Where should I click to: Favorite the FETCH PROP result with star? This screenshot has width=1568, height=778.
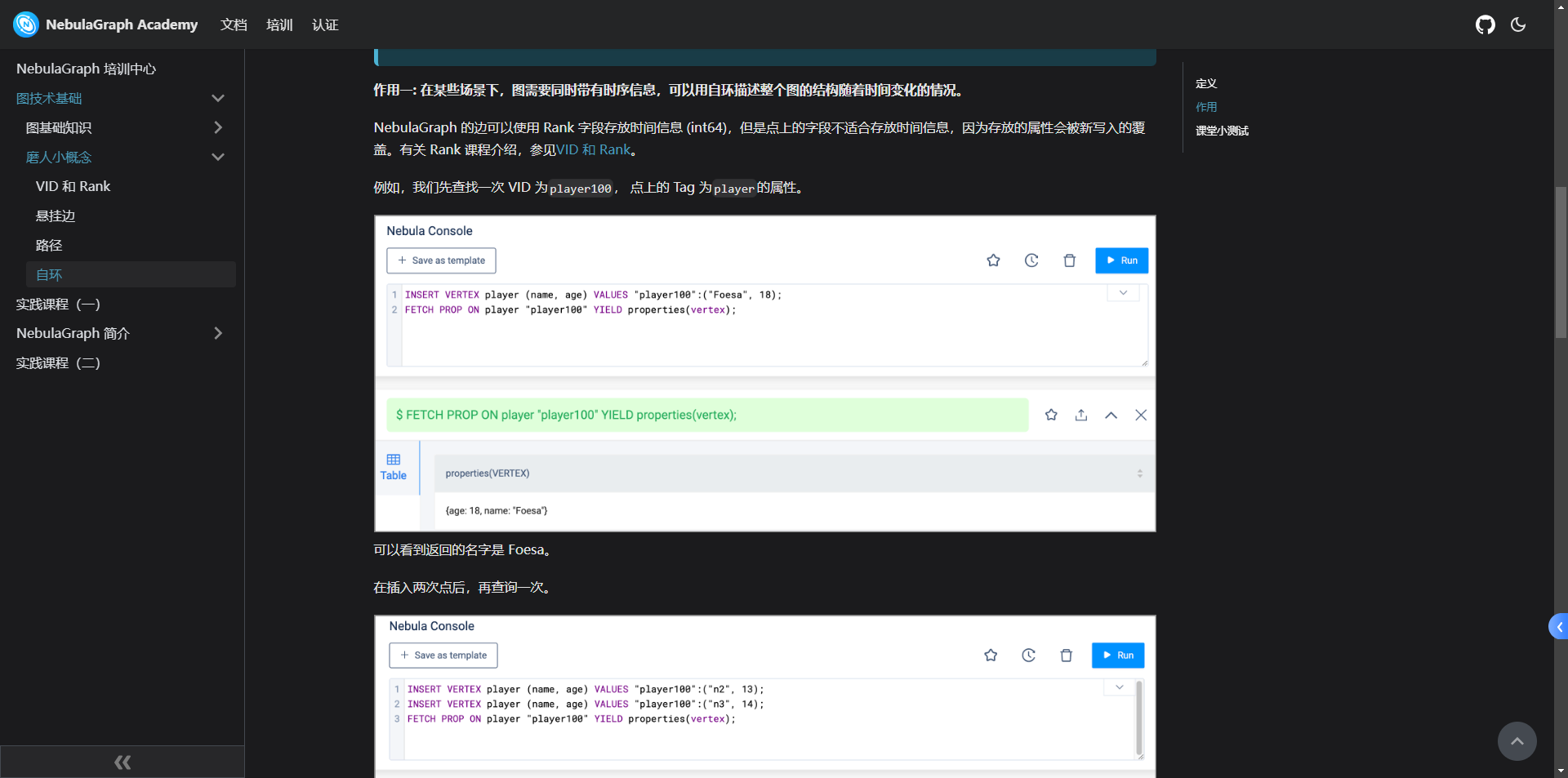click(1051, 415)
